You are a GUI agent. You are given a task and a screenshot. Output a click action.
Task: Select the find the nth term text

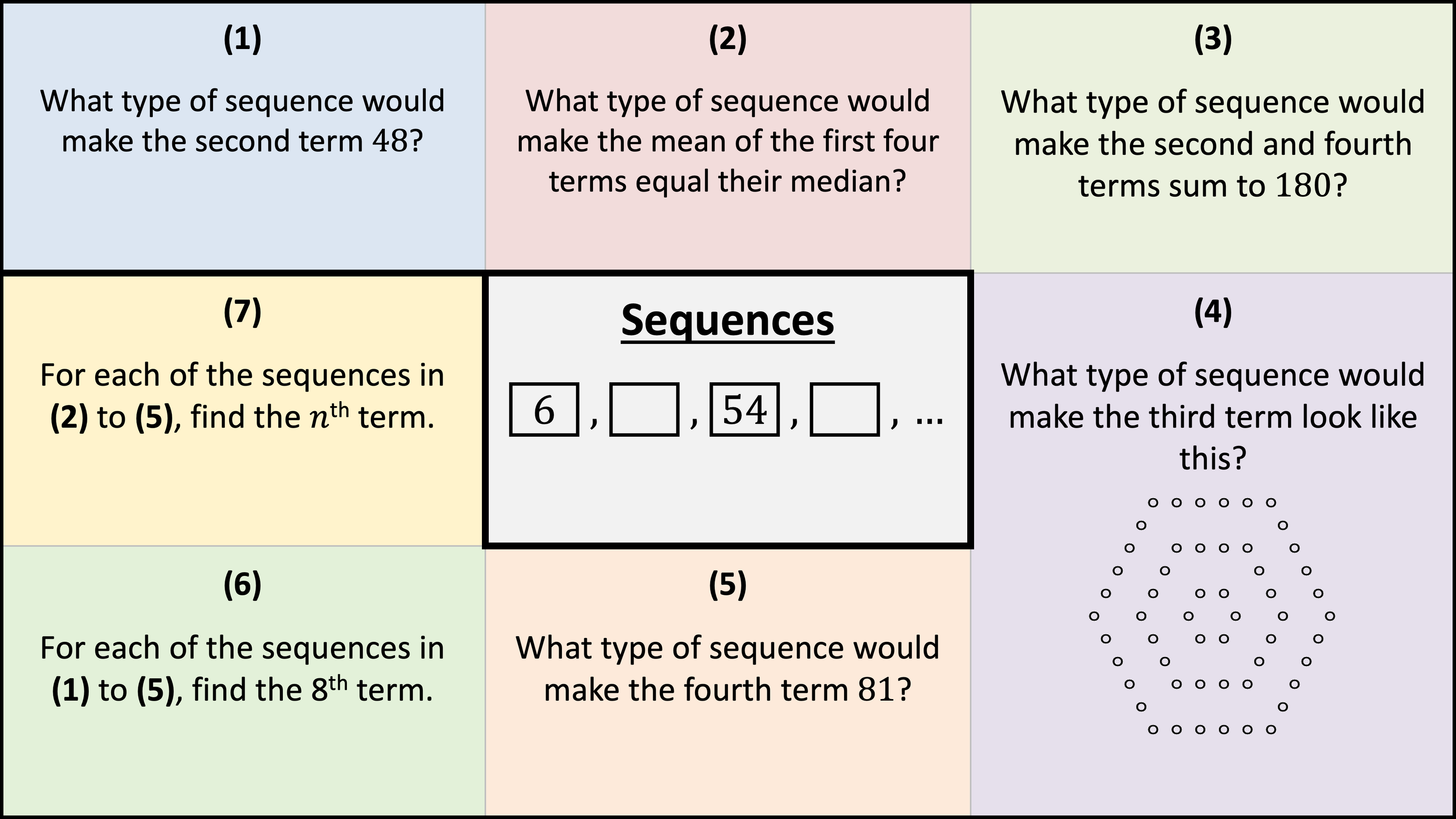click(243, 396)
